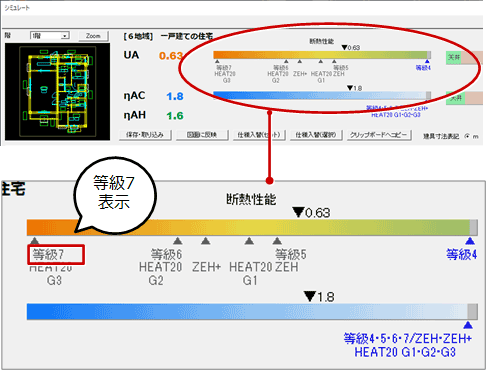
Task: Click the 図面に反映 button
Action: (x=202, y=135)
